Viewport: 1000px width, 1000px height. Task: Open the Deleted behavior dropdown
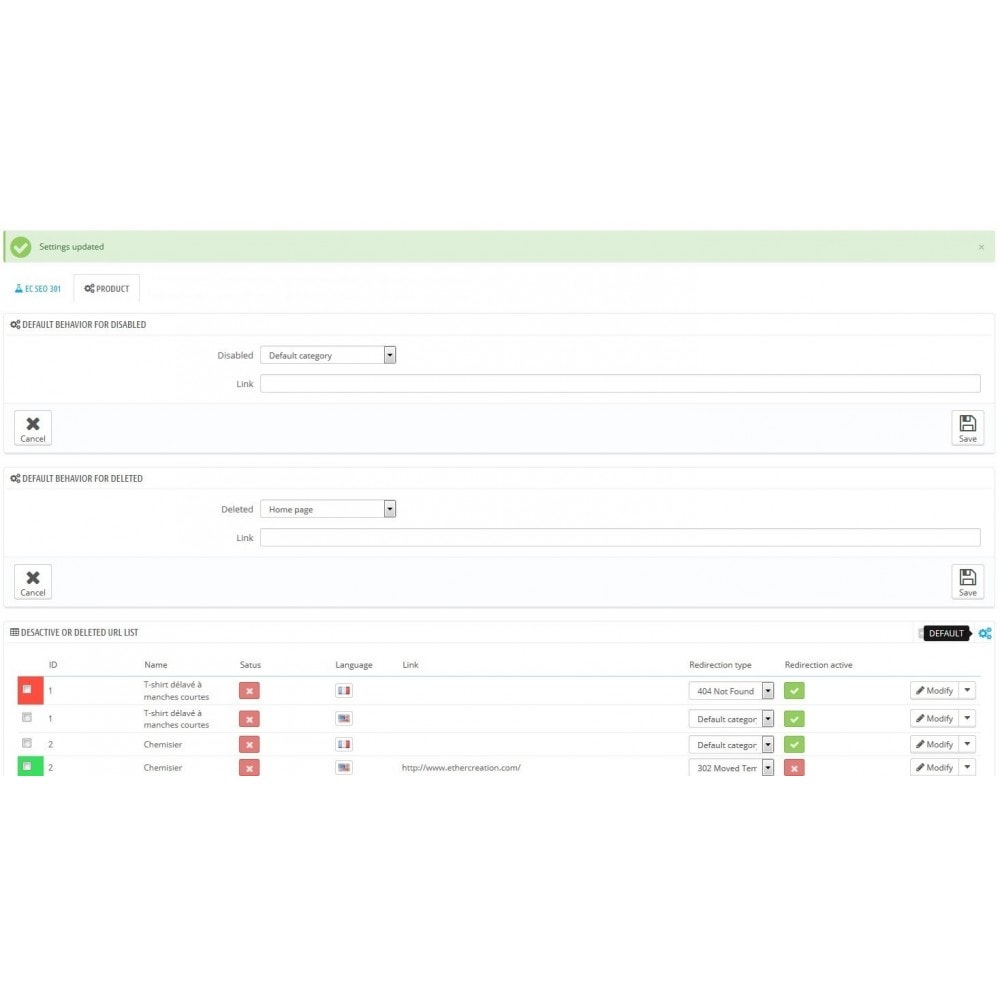328,509
